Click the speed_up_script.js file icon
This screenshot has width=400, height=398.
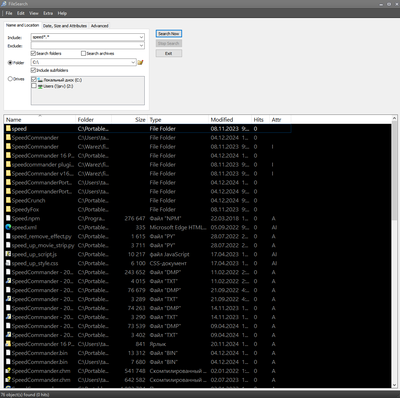coord(8,254)
